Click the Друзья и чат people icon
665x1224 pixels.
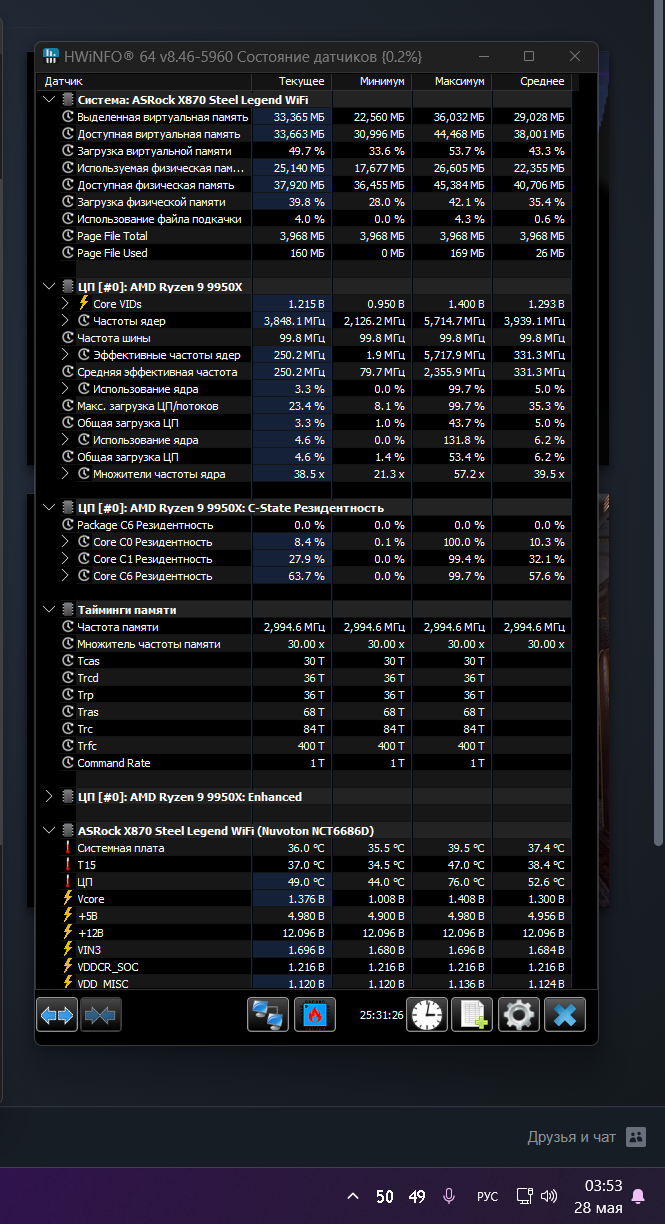click(636, 1137)
